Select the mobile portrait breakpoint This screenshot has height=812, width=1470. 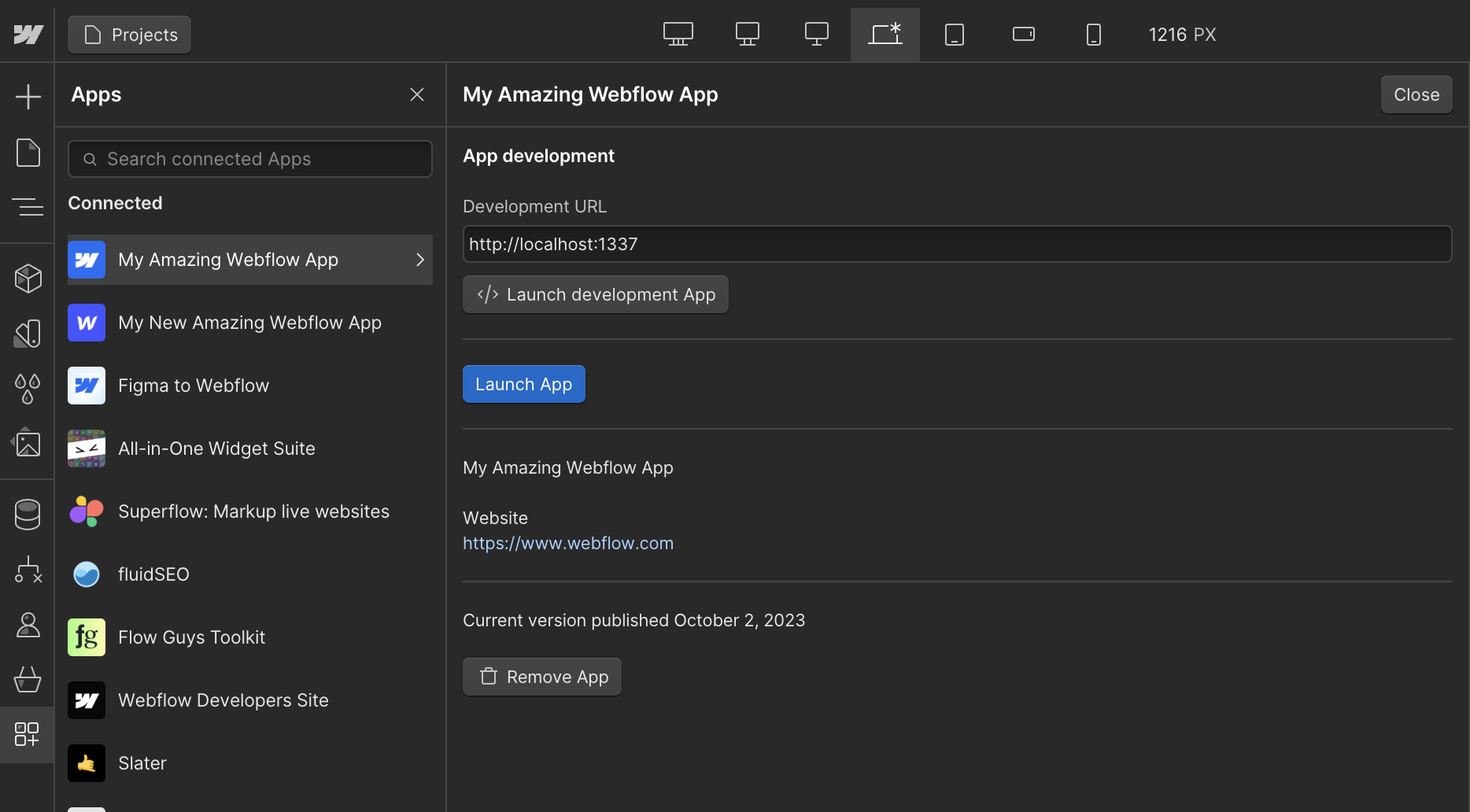tap(1093, 35)
